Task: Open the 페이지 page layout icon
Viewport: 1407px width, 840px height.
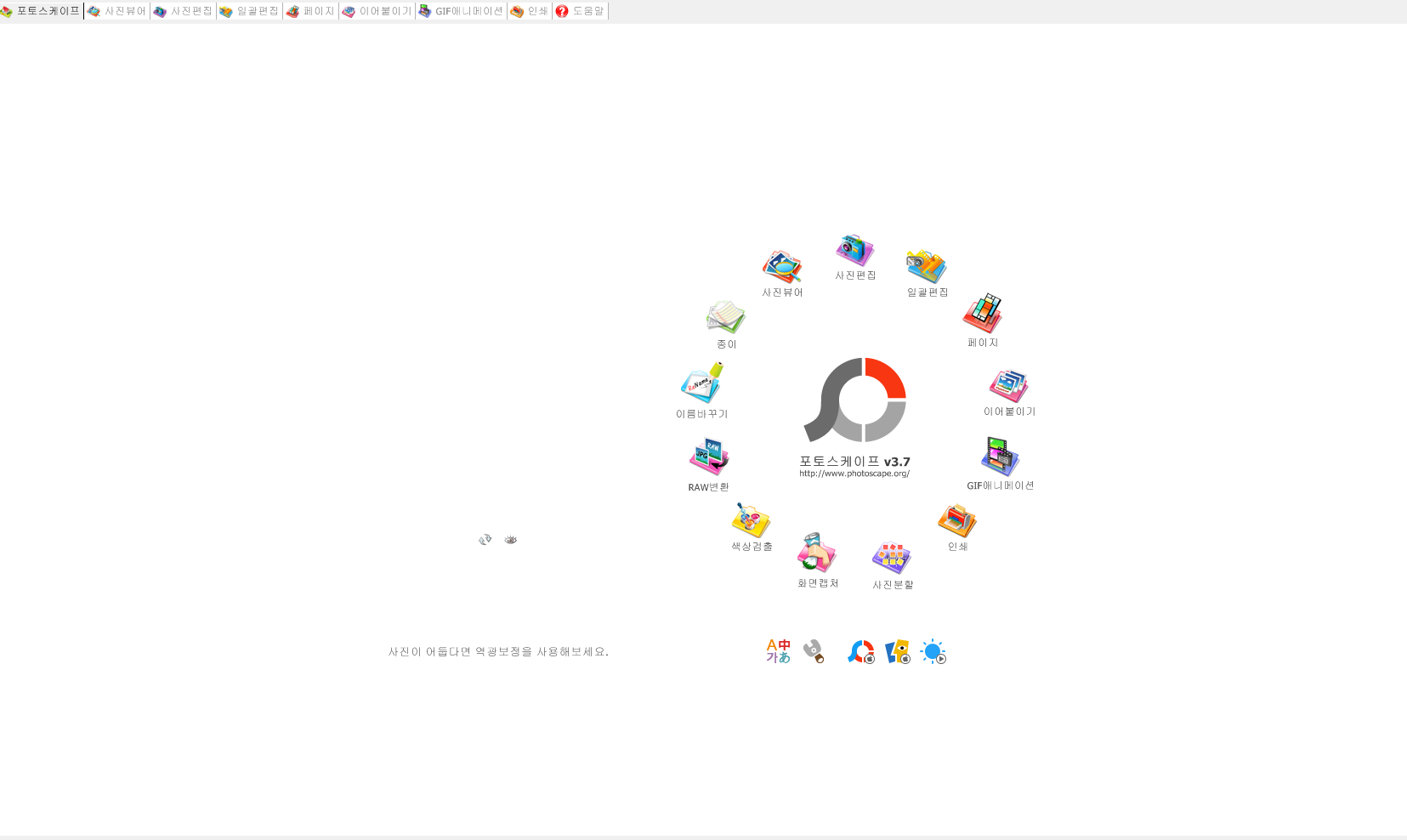Action: click(x=983, y=321)
